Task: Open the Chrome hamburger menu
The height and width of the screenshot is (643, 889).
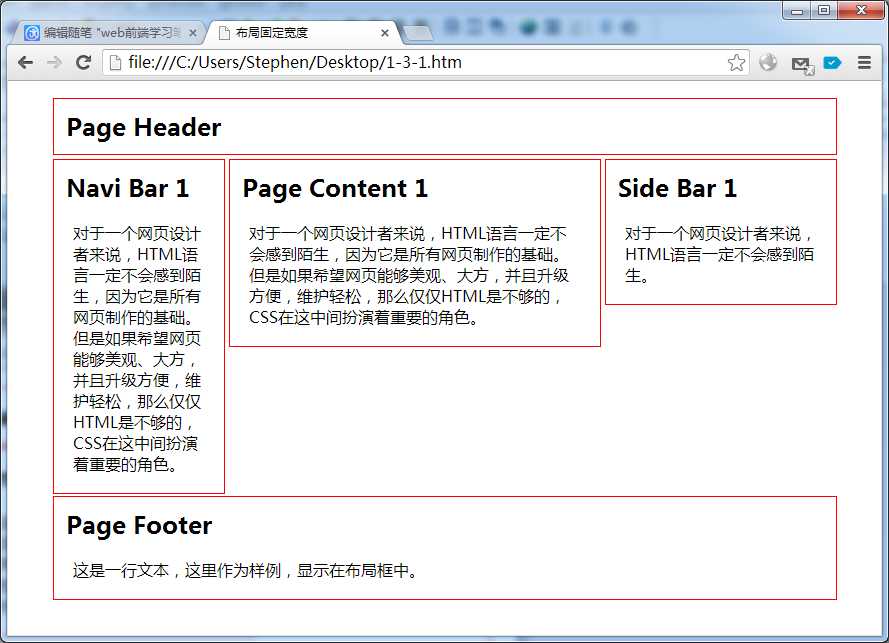Action: click(x=864, y=62)
